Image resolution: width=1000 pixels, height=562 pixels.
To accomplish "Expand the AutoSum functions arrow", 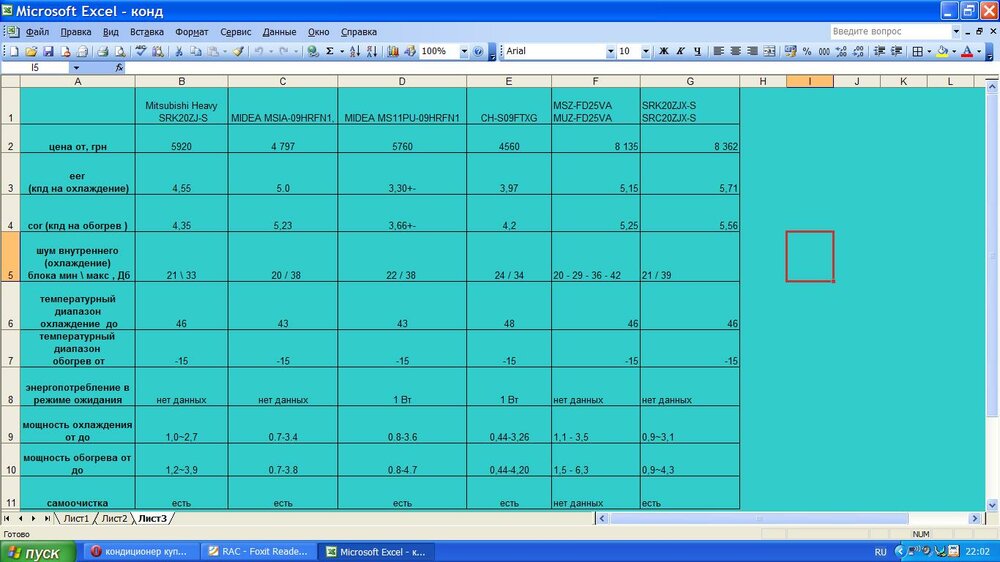I will pyautogui.click(x=342, y=52).
